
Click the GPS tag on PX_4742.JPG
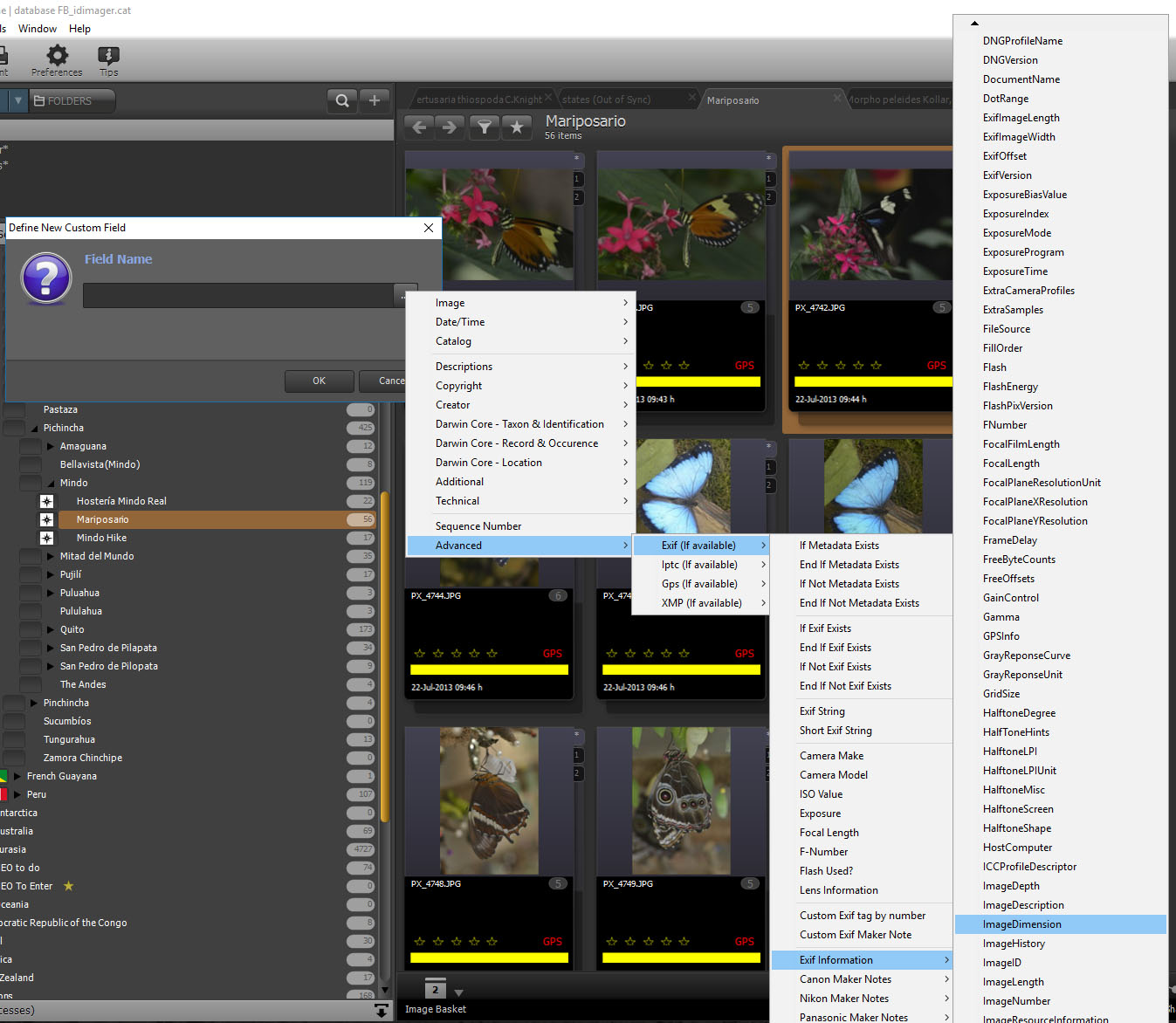click(937, 366)
